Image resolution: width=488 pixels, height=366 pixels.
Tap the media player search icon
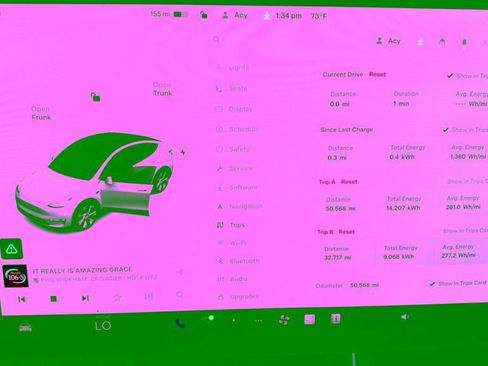coord(180,295)
